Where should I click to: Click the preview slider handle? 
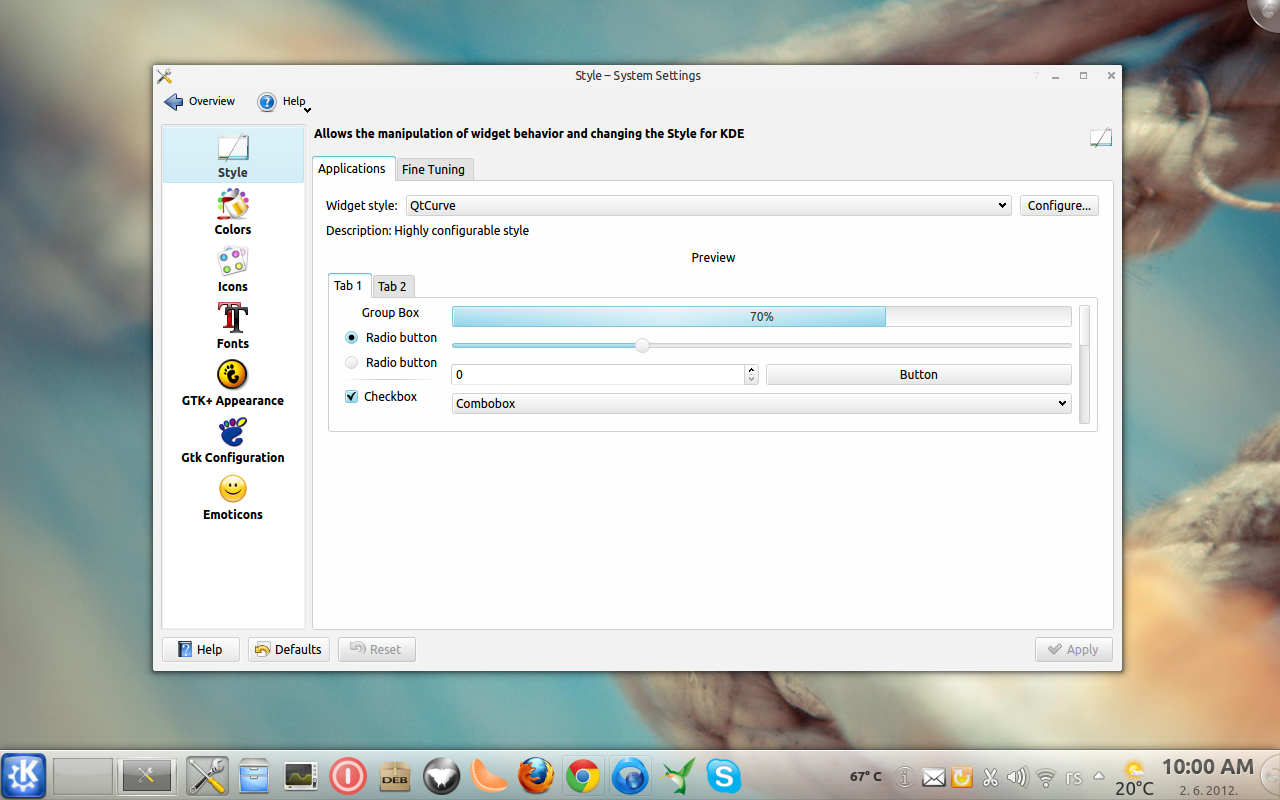pos(643,345)
